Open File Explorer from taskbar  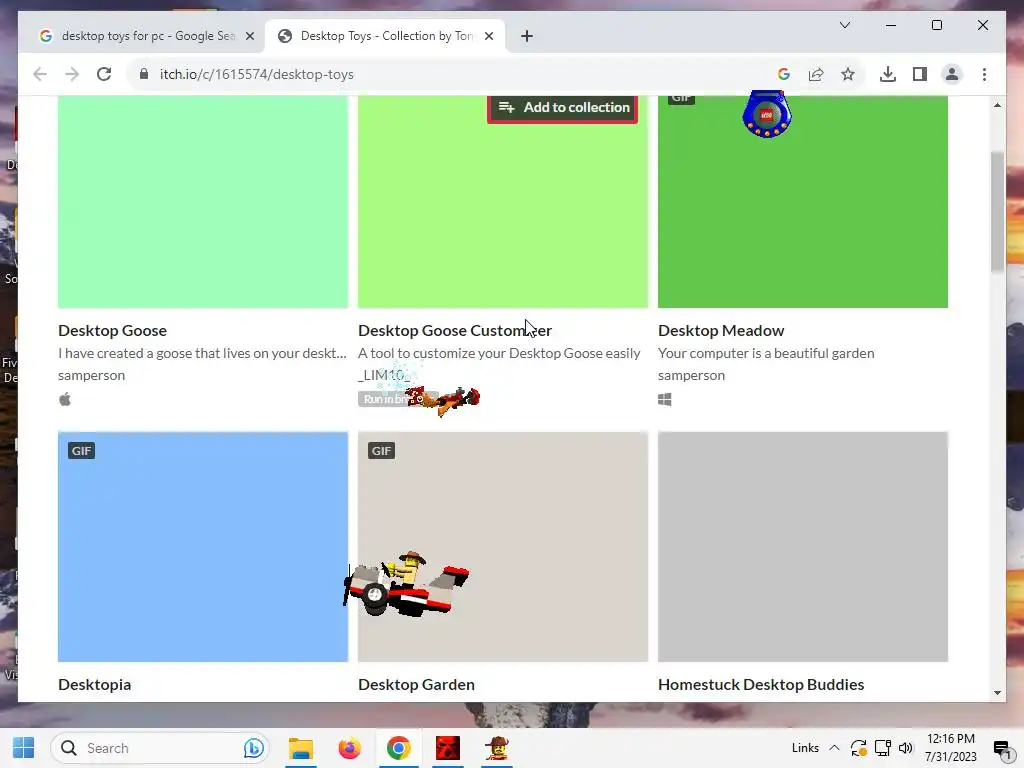(x=300, y=748)
